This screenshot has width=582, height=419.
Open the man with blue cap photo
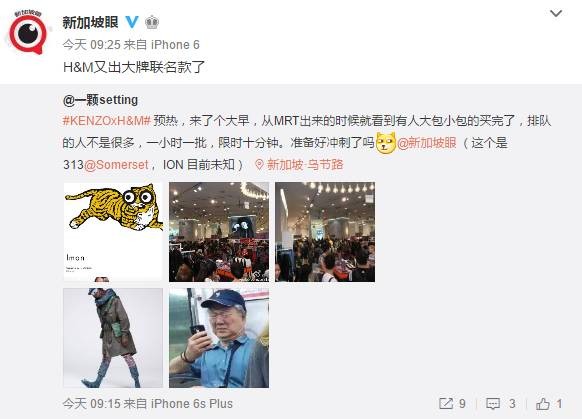tap(219, 338)
